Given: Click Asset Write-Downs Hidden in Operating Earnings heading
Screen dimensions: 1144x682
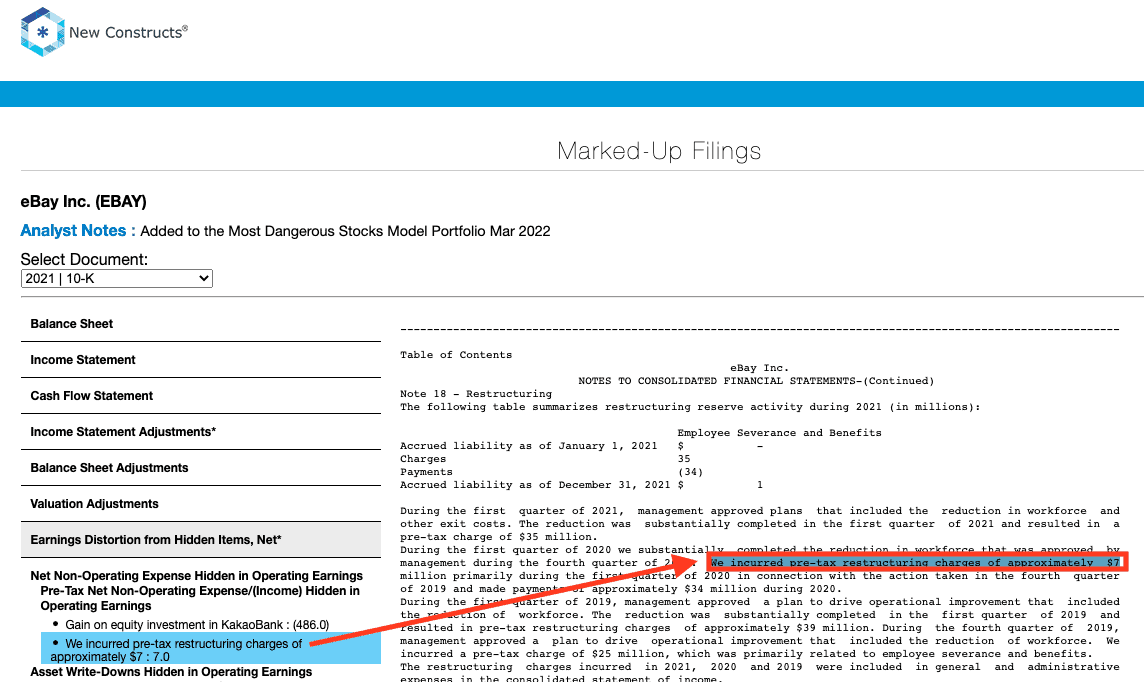Looking at the screenshot, I should (x=171, y=672).
